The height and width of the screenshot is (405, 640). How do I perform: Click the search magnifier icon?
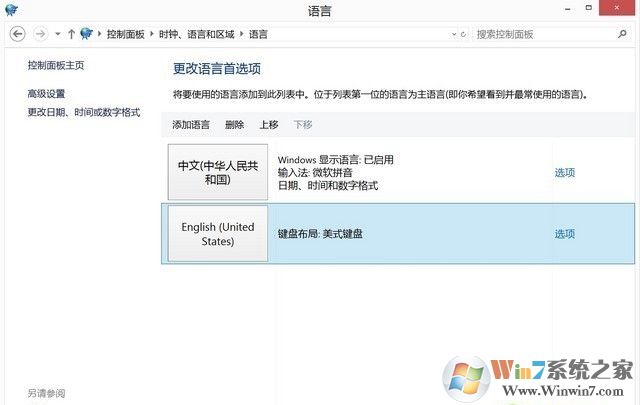622,34
